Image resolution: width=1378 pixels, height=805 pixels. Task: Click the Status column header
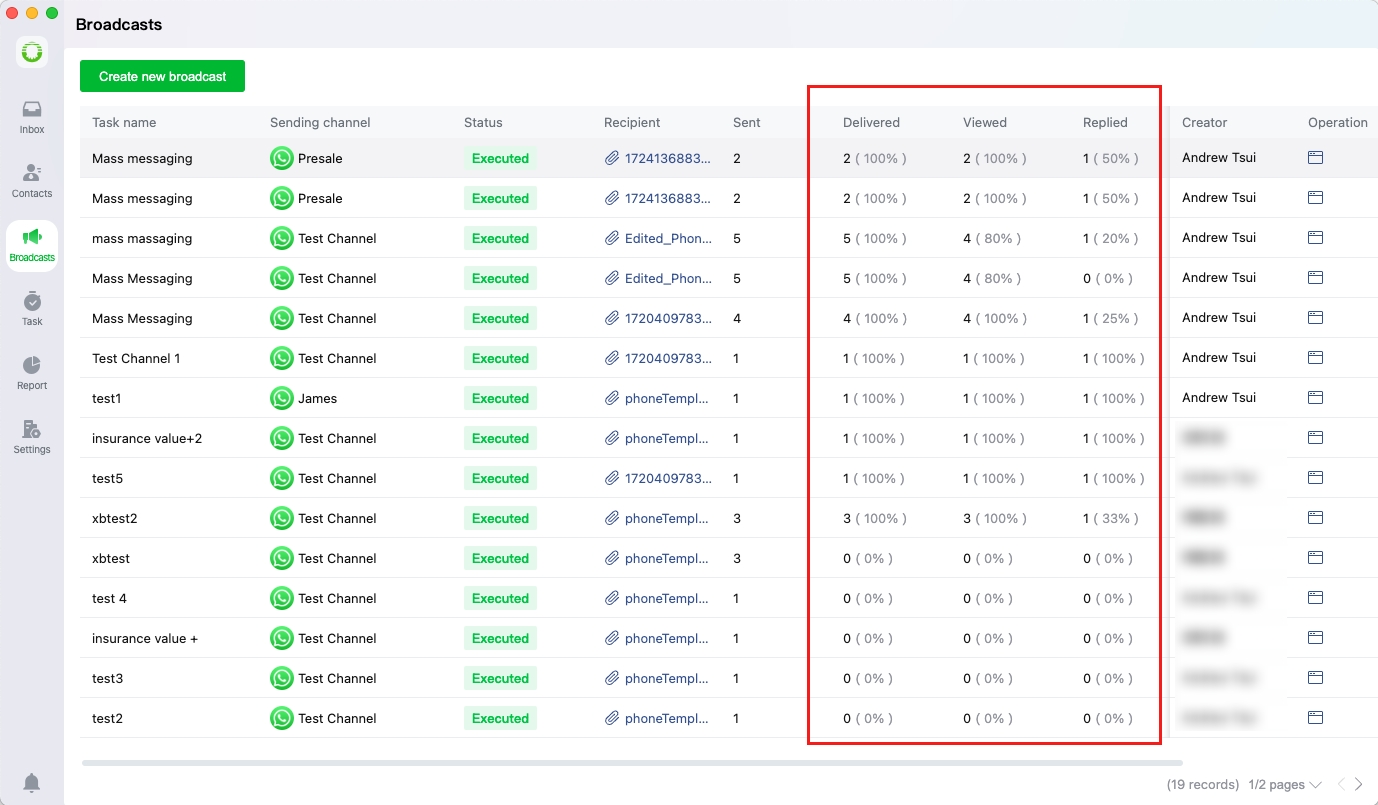(483, 122)
